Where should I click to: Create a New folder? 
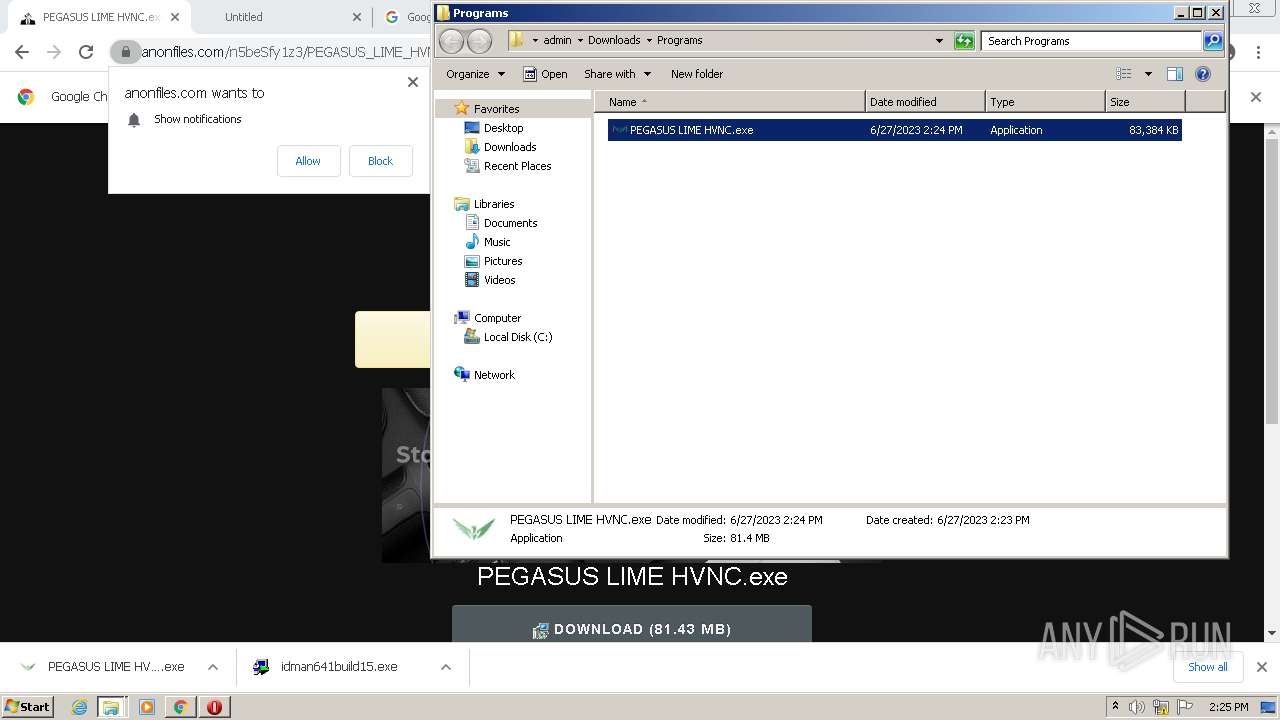[x=697, y=74]
